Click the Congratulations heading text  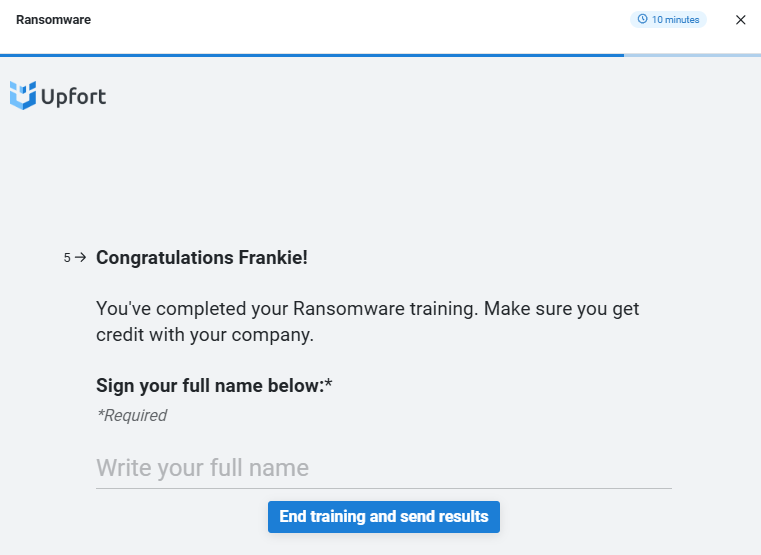point(202,258)
